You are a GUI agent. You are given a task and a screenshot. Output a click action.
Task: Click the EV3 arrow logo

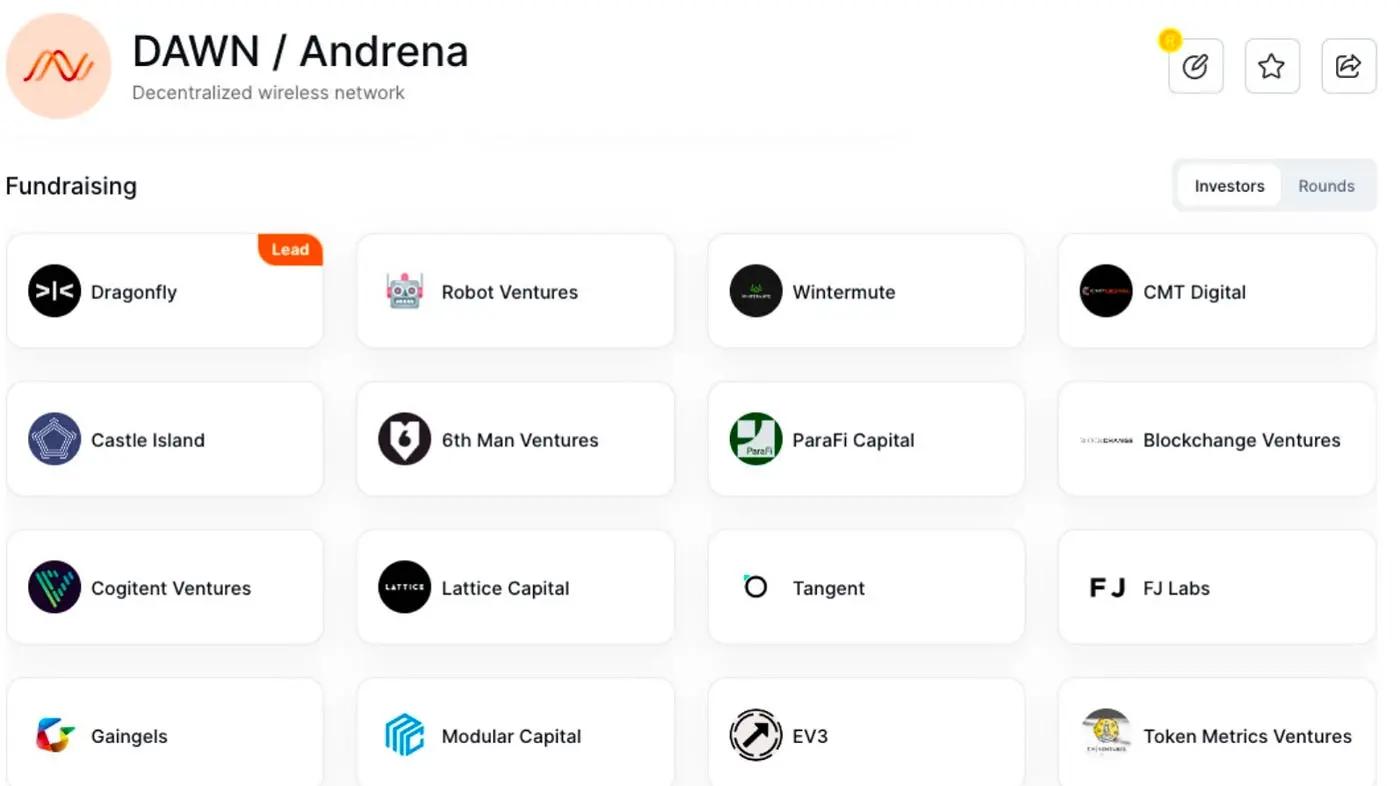click(x=756, y=735)
